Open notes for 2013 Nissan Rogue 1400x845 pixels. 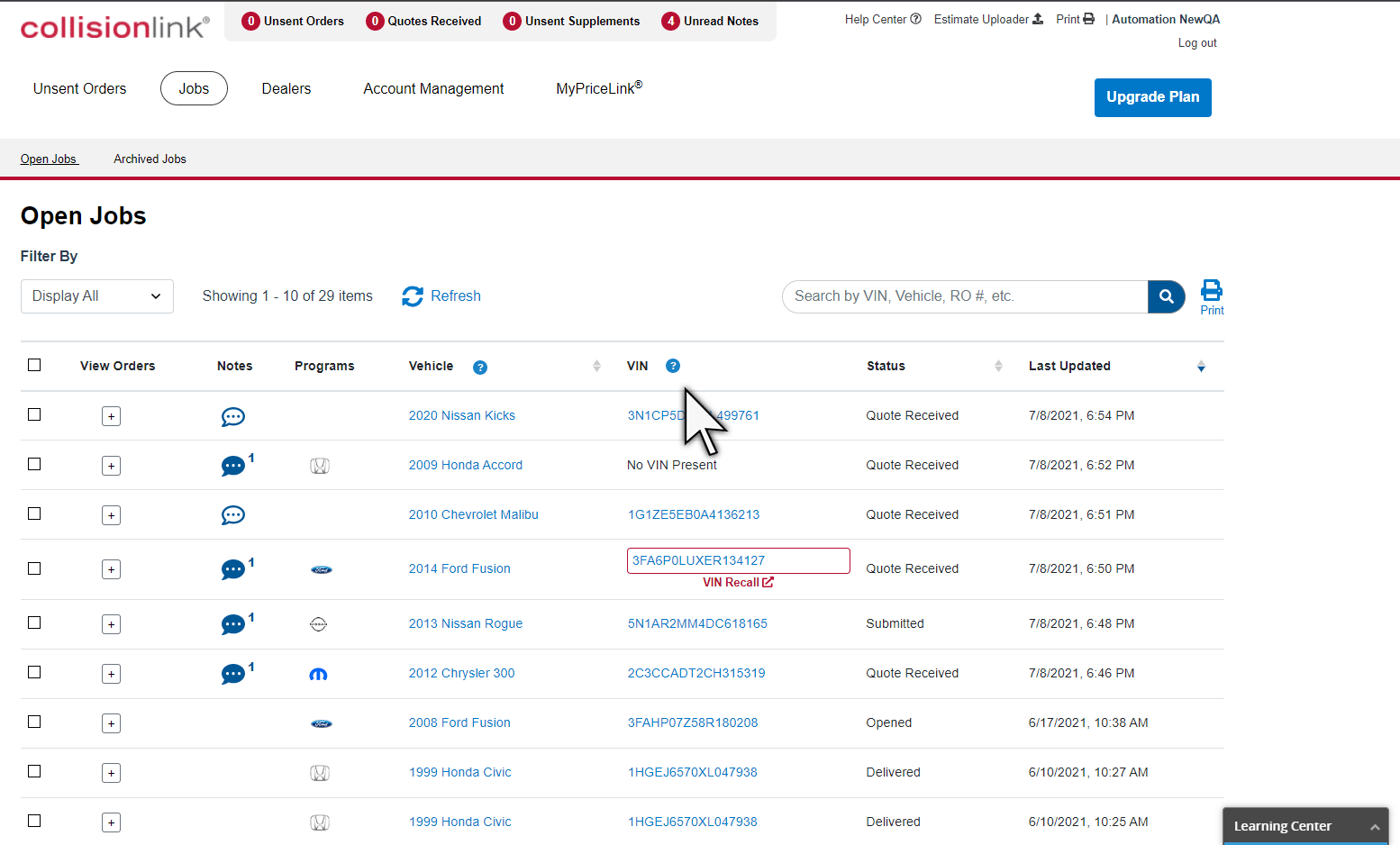(233, 624)
